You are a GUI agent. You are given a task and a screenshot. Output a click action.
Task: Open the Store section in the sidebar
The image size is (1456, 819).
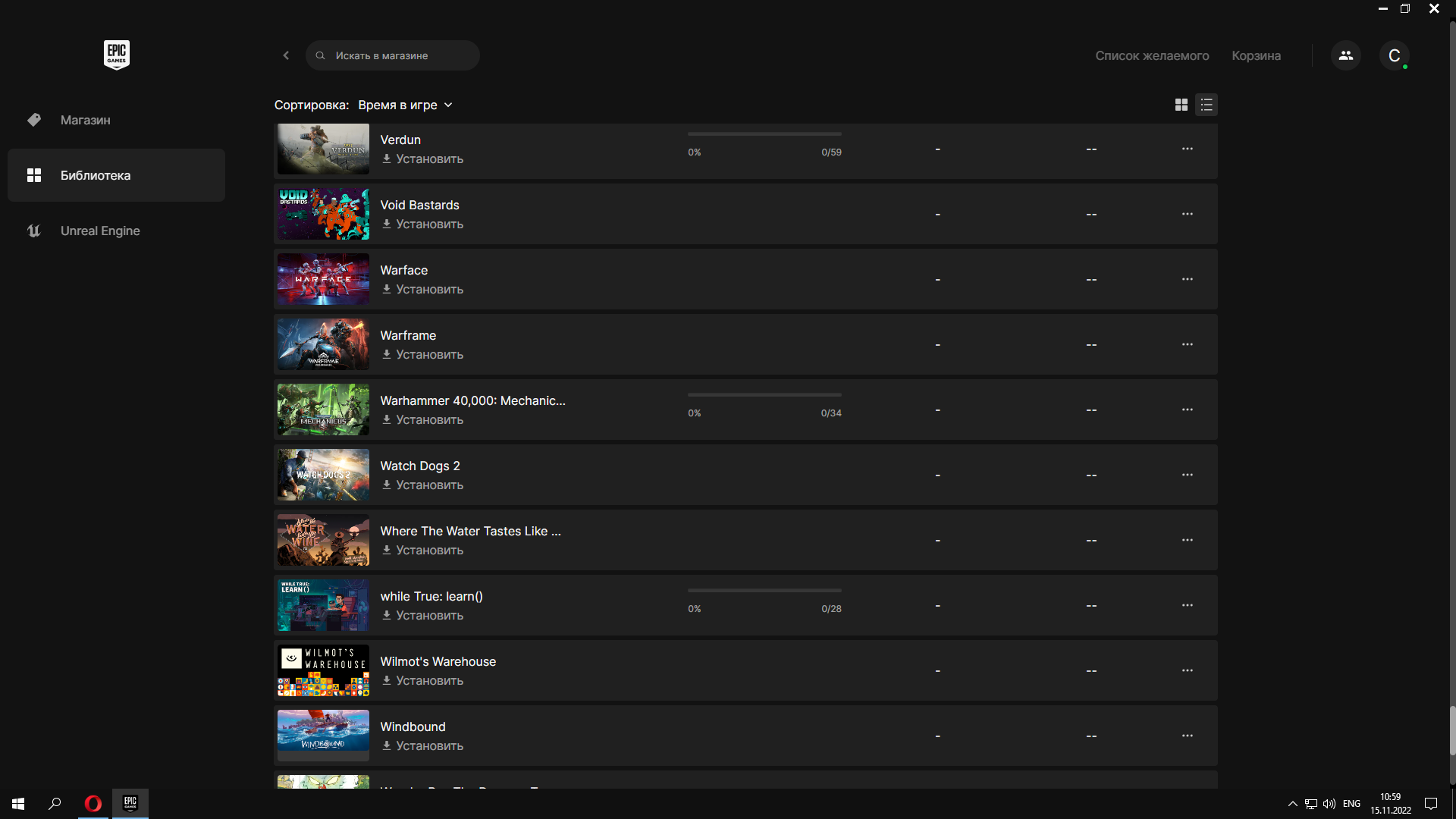[x=116, y=120]
